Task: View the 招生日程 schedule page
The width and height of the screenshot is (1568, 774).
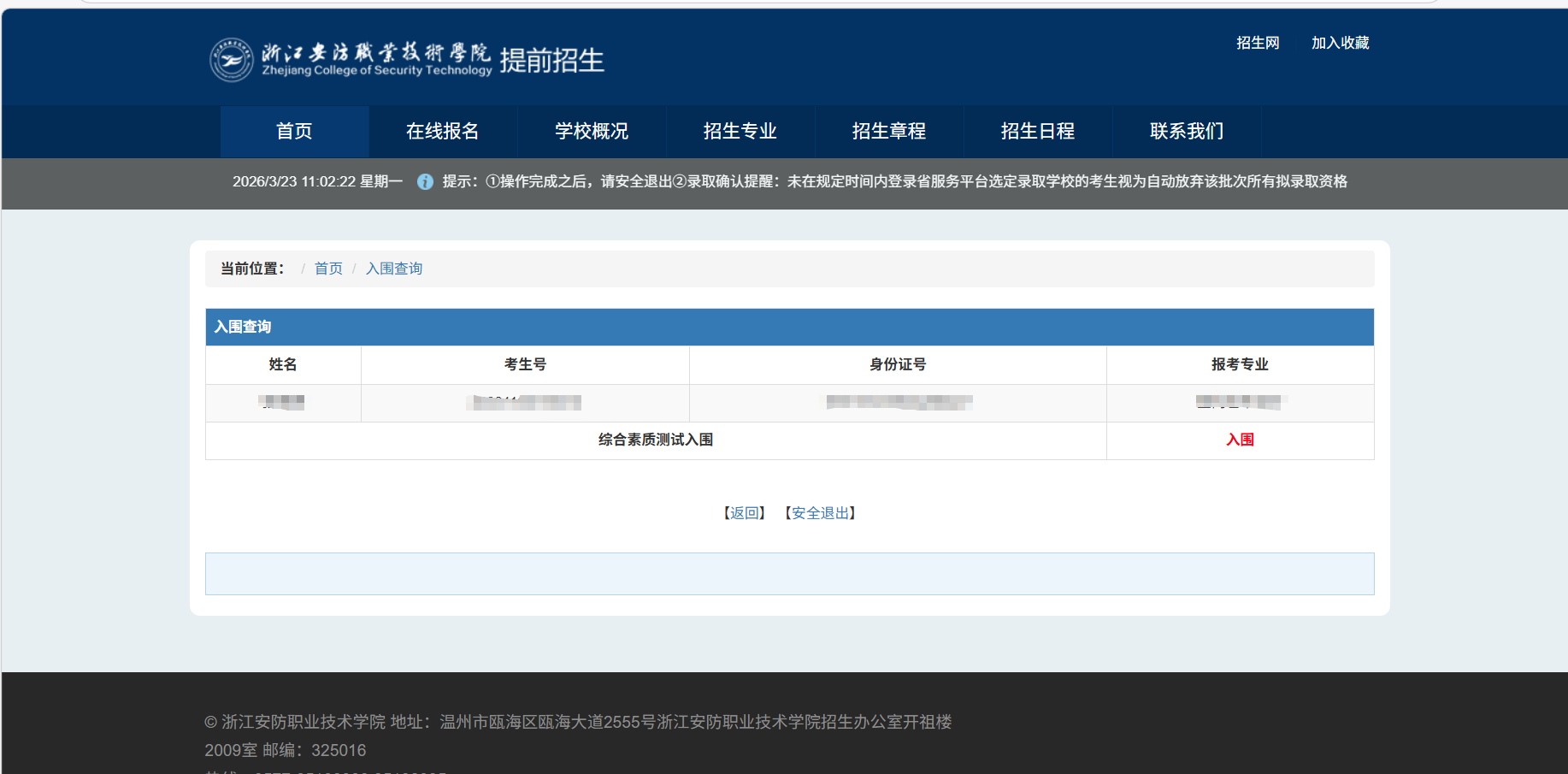Action: click(1038, 131)
